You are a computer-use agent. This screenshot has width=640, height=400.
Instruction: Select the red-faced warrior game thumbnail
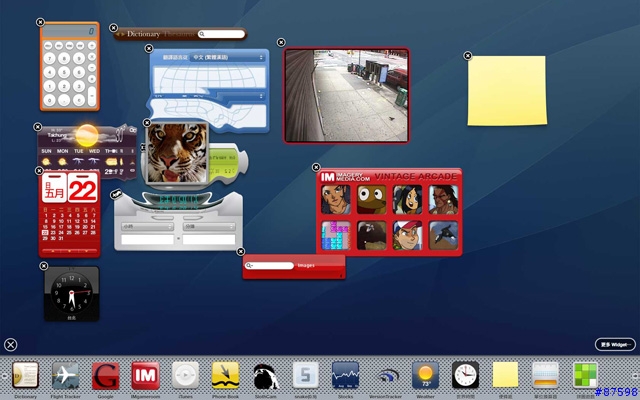pos(443,200)
